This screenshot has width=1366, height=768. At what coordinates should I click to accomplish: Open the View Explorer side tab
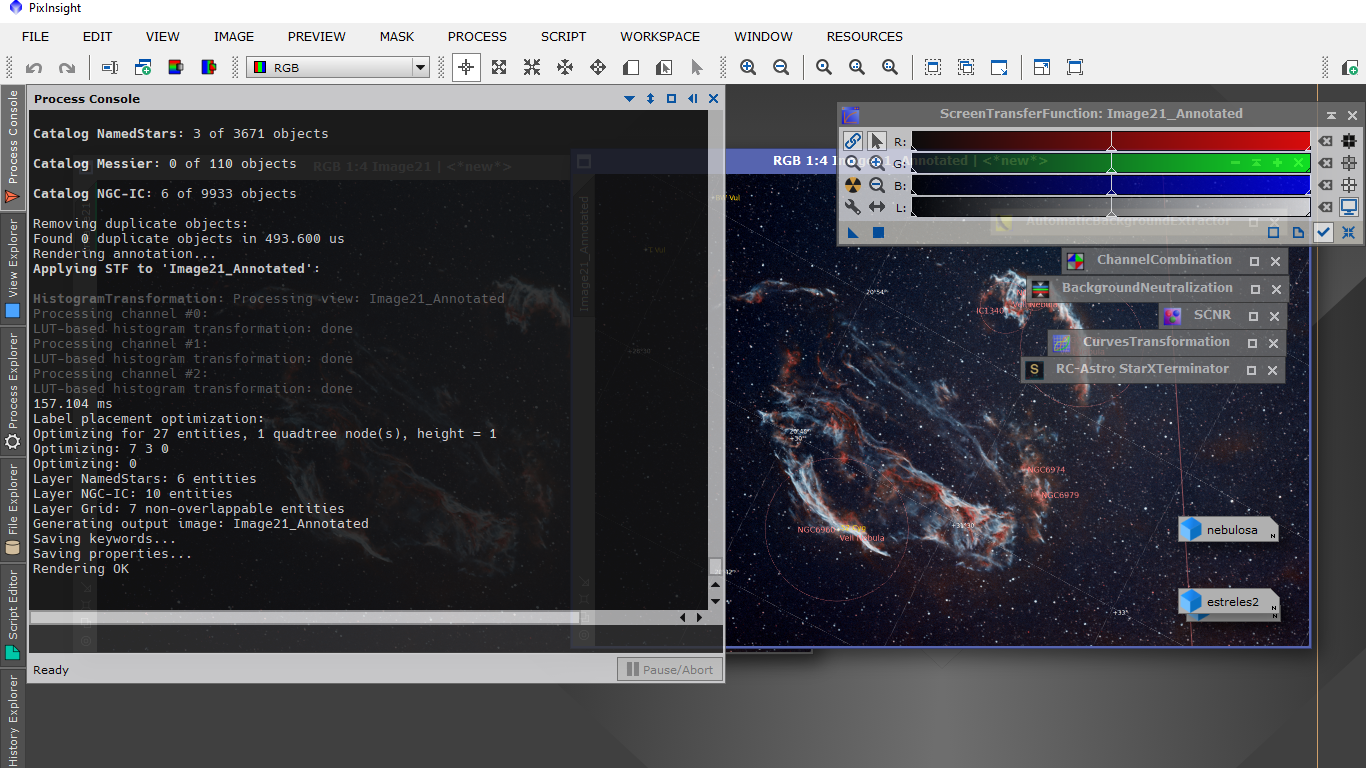coord(13,271)
